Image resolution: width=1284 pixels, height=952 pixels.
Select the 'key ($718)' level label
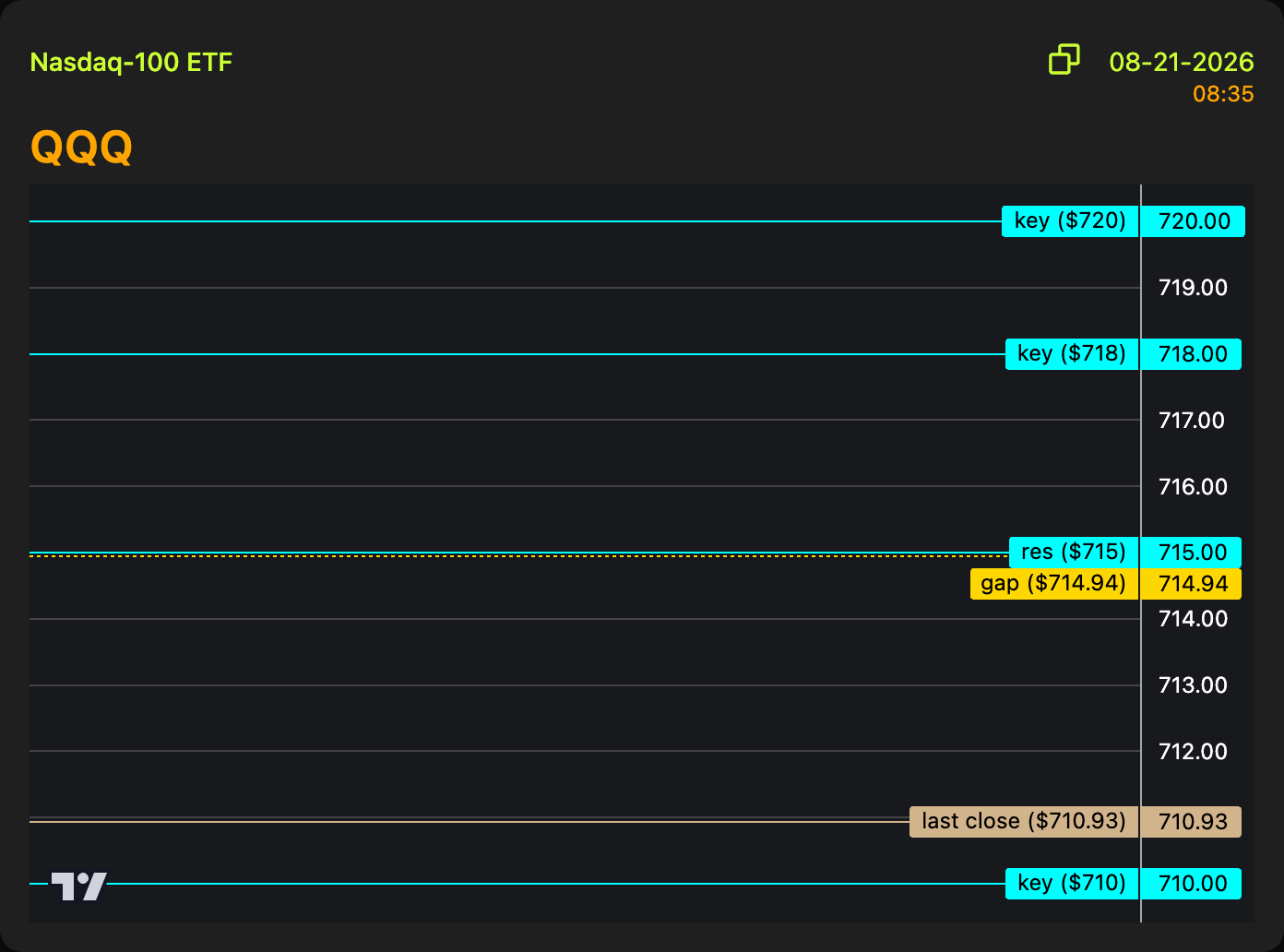coord(1072,354)
